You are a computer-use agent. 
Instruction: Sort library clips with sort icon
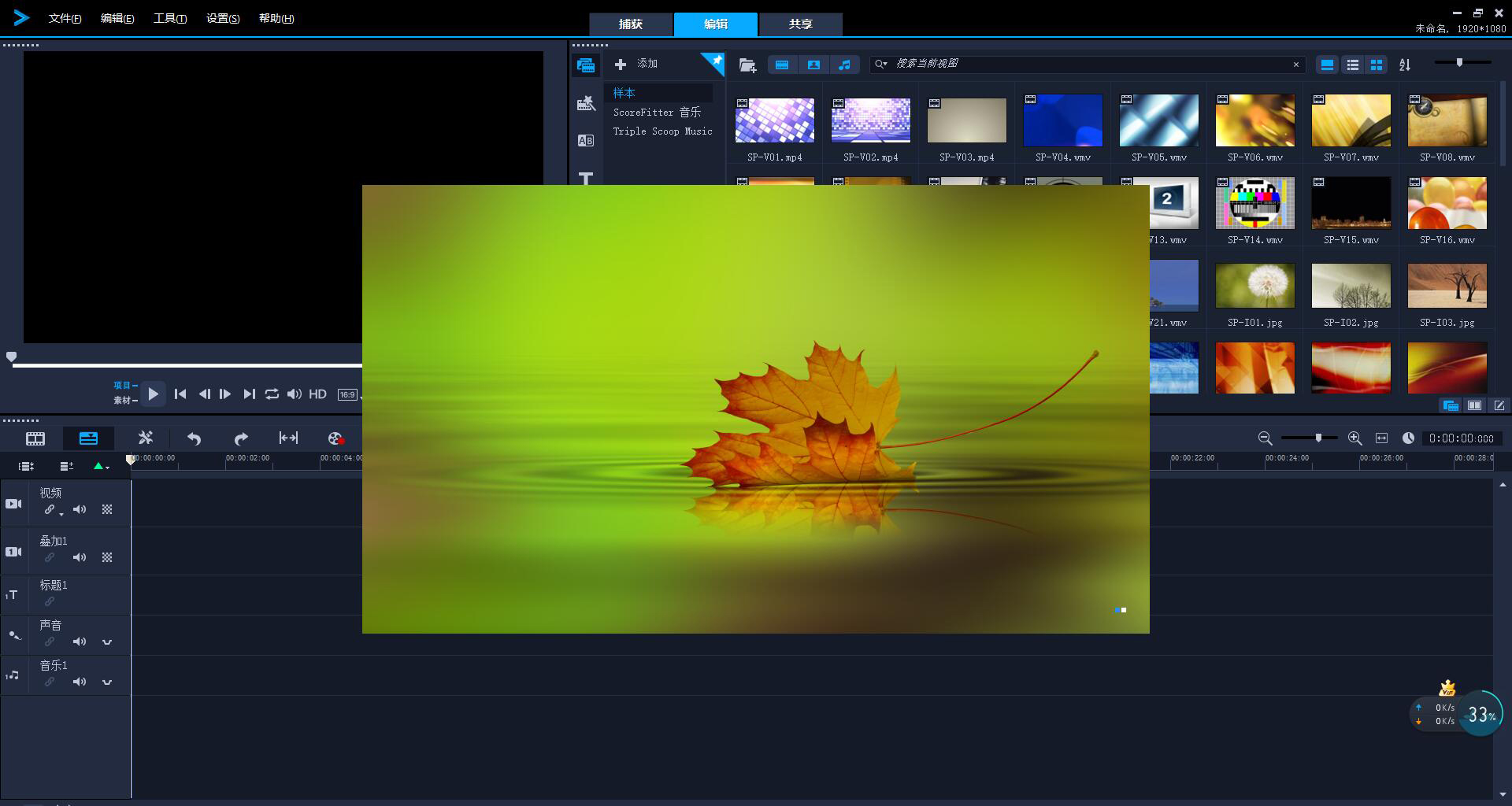pos(1404,65)
